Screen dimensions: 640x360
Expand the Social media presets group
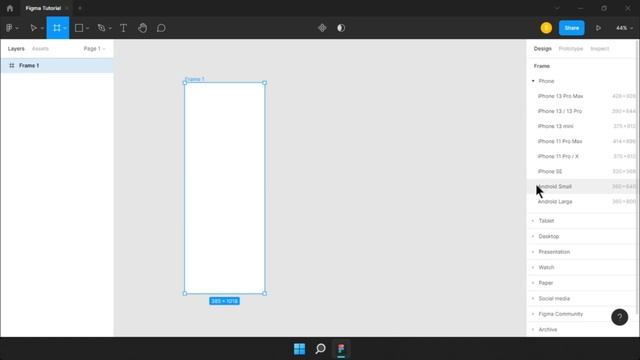point(533,298)
